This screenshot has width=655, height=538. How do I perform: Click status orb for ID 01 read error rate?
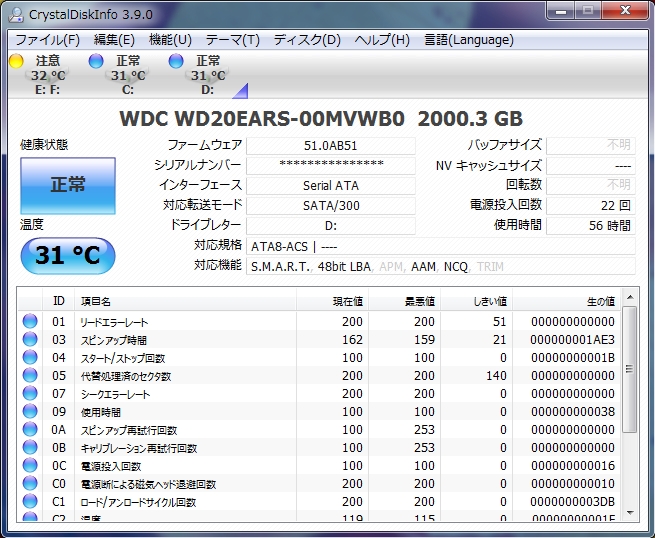coord(30,321)
